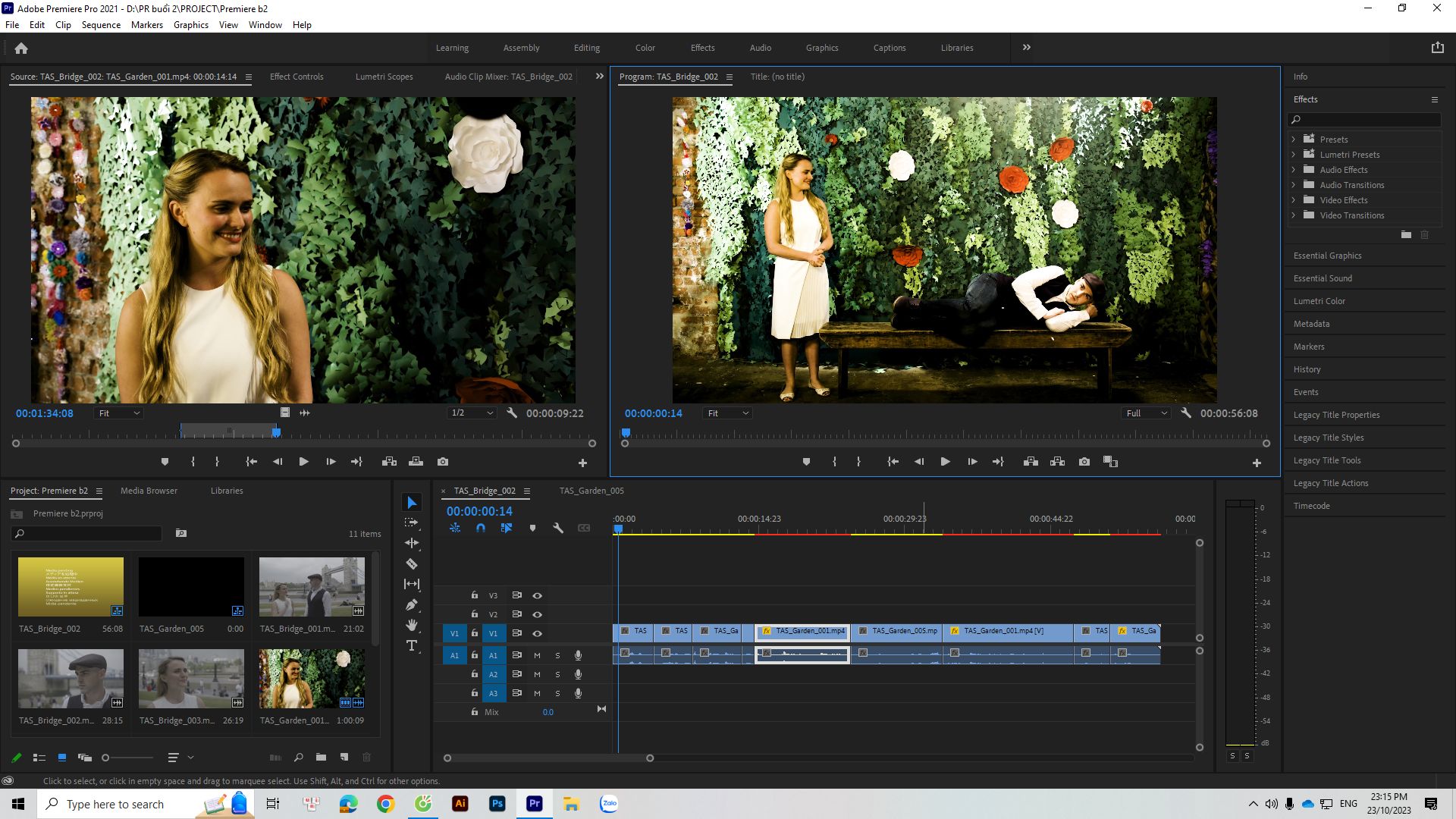Expand the Lumetri Presets folder
Viewport: 1456px width, 819px height.
coord(1294,155)
